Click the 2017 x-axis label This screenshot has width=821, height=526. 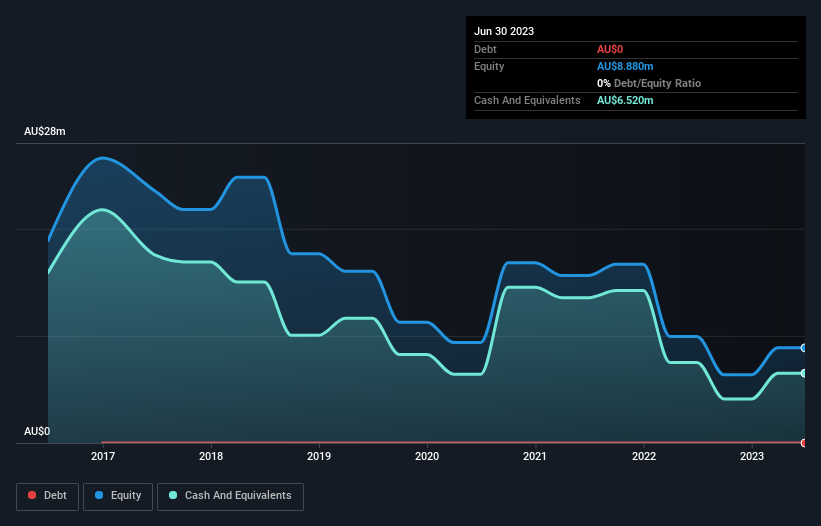point(103,456)
